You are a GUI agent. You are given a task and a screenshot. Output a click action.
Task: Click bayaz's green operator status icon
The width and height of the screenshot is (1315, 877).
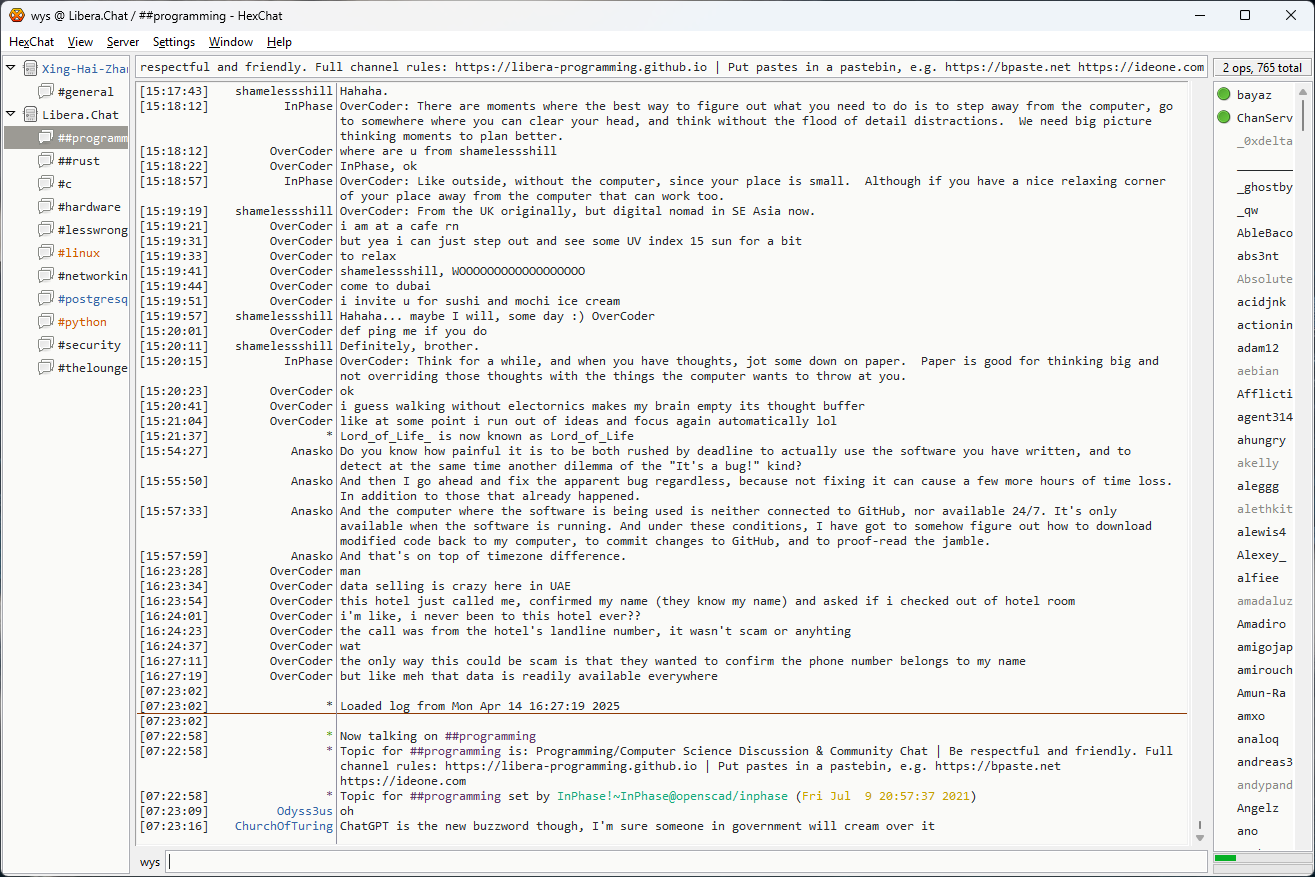click(1223, 95)
